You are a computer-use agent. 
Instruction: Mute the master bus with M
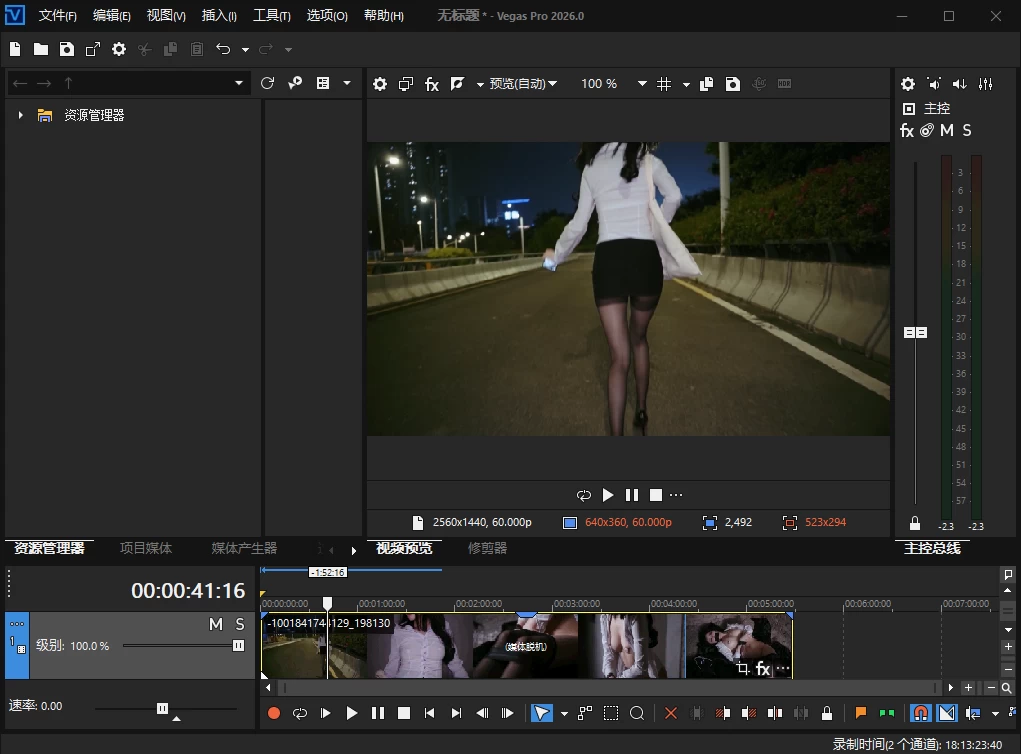point(947,131)
